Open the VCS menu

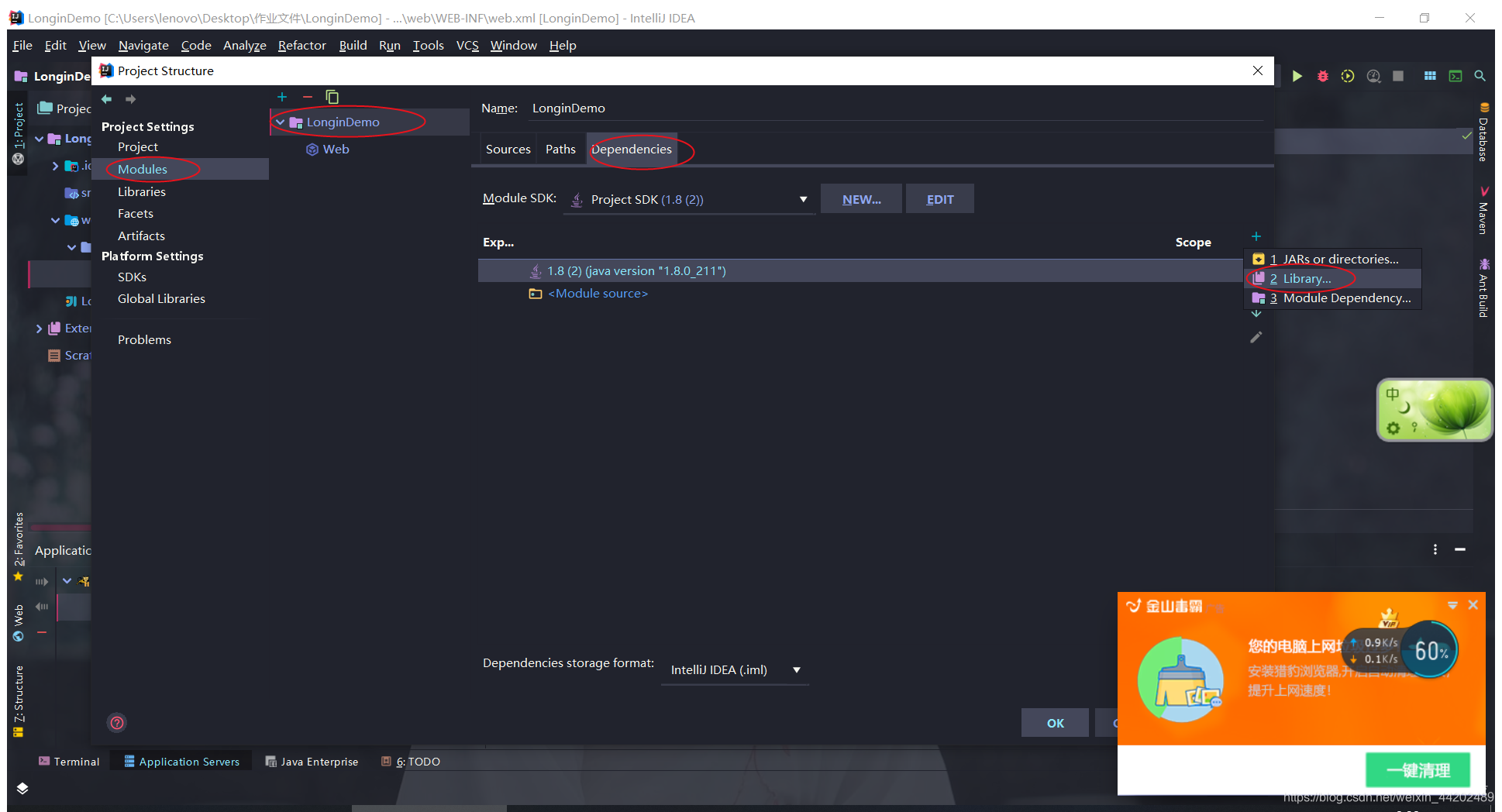(x=467, y=46)
